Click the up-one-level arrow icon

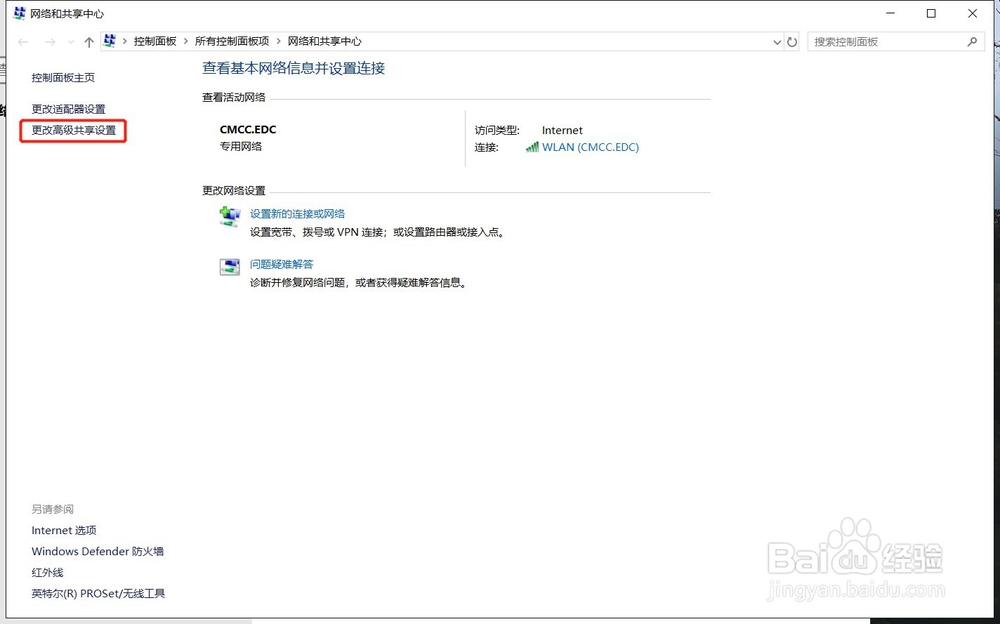click(x=89, y=42)
